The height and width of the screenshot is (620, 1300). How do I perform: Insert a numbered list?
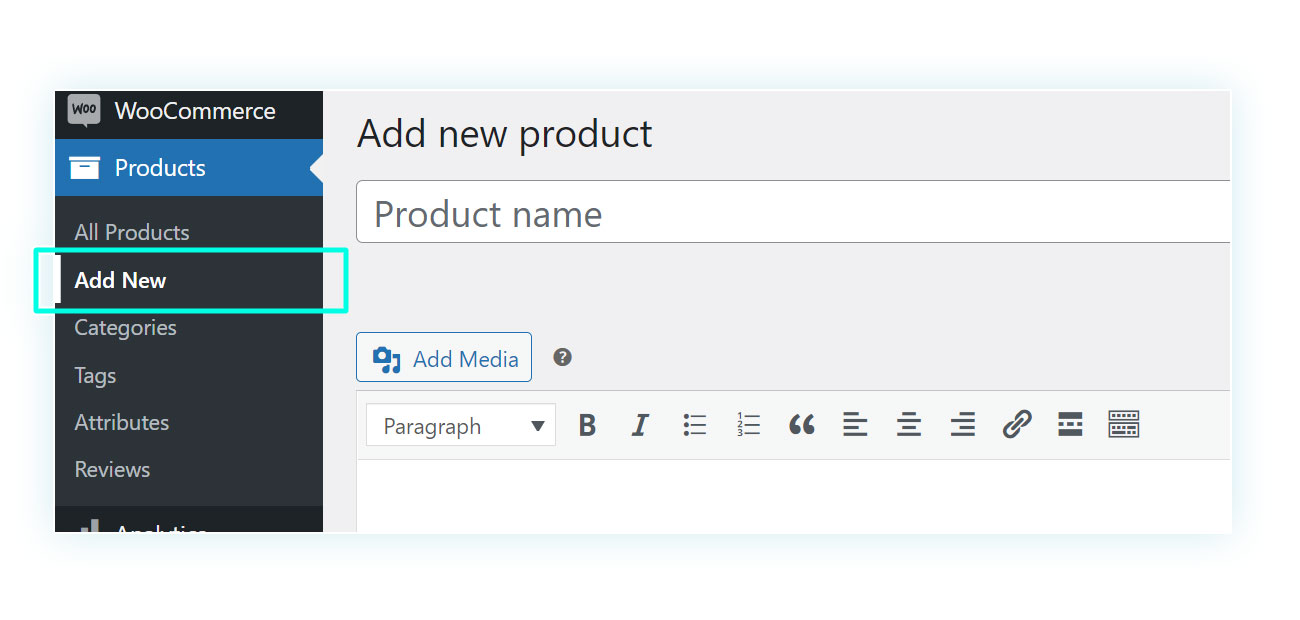point(748,425)
